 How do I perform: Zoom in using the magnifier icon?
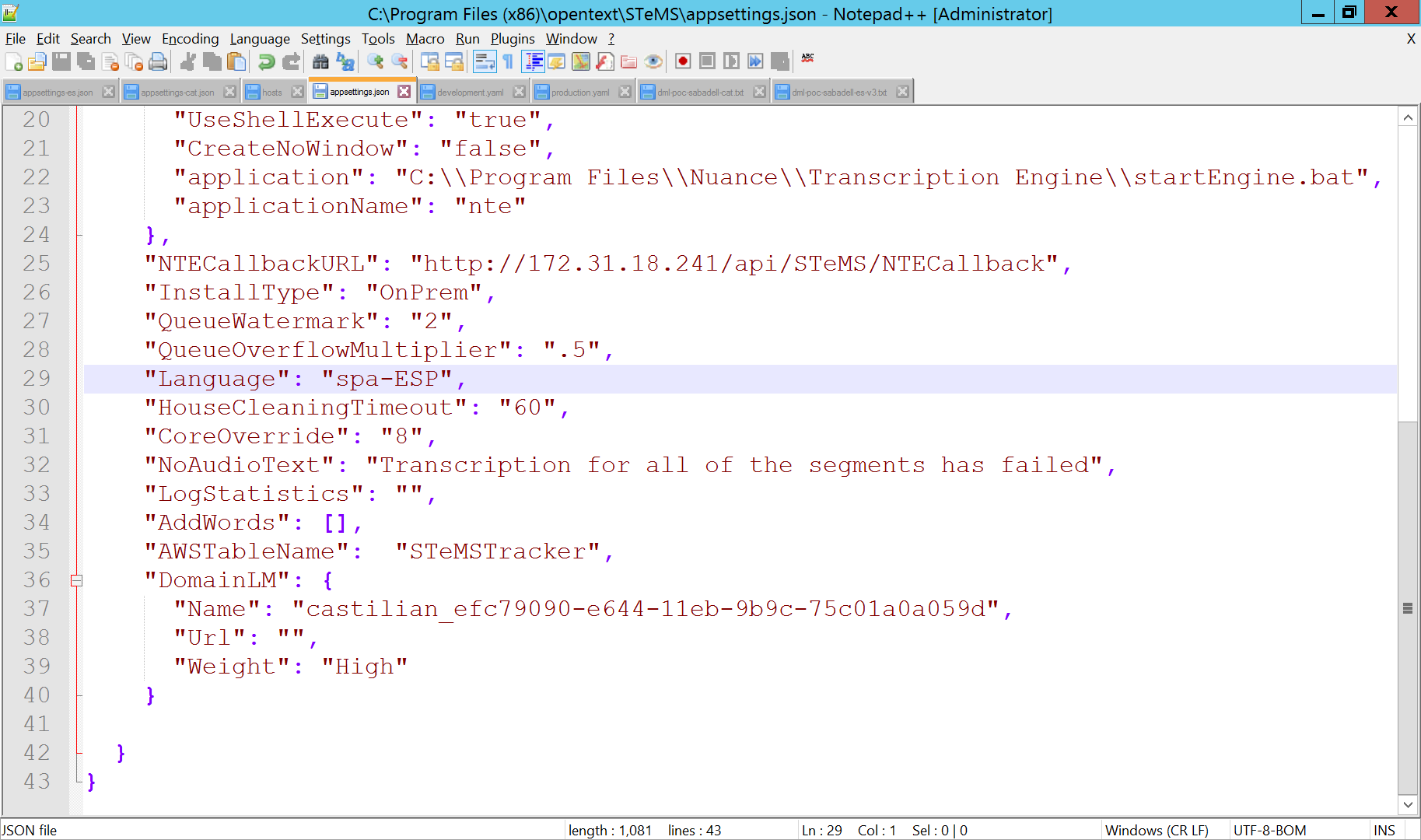tap(377, 61)
